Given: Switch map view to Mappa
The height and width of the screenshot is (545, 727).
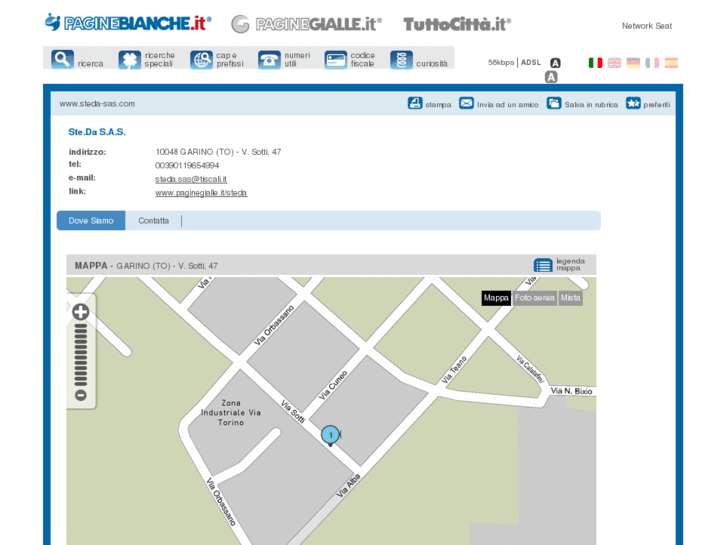Looking at the screenshot, I should [496, 298].
